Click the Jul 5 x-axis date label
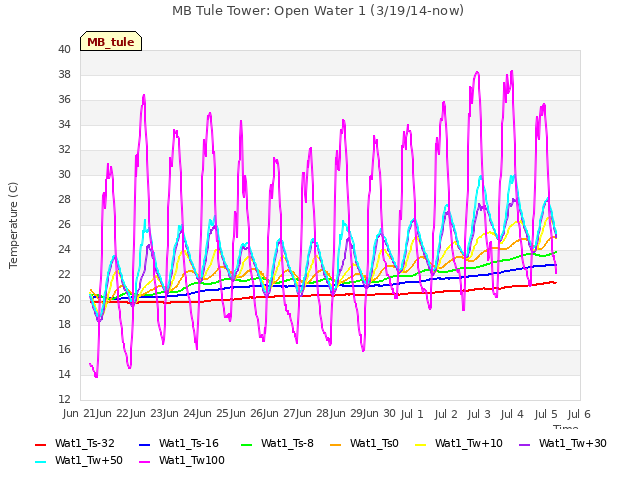 tap(546, 414)
